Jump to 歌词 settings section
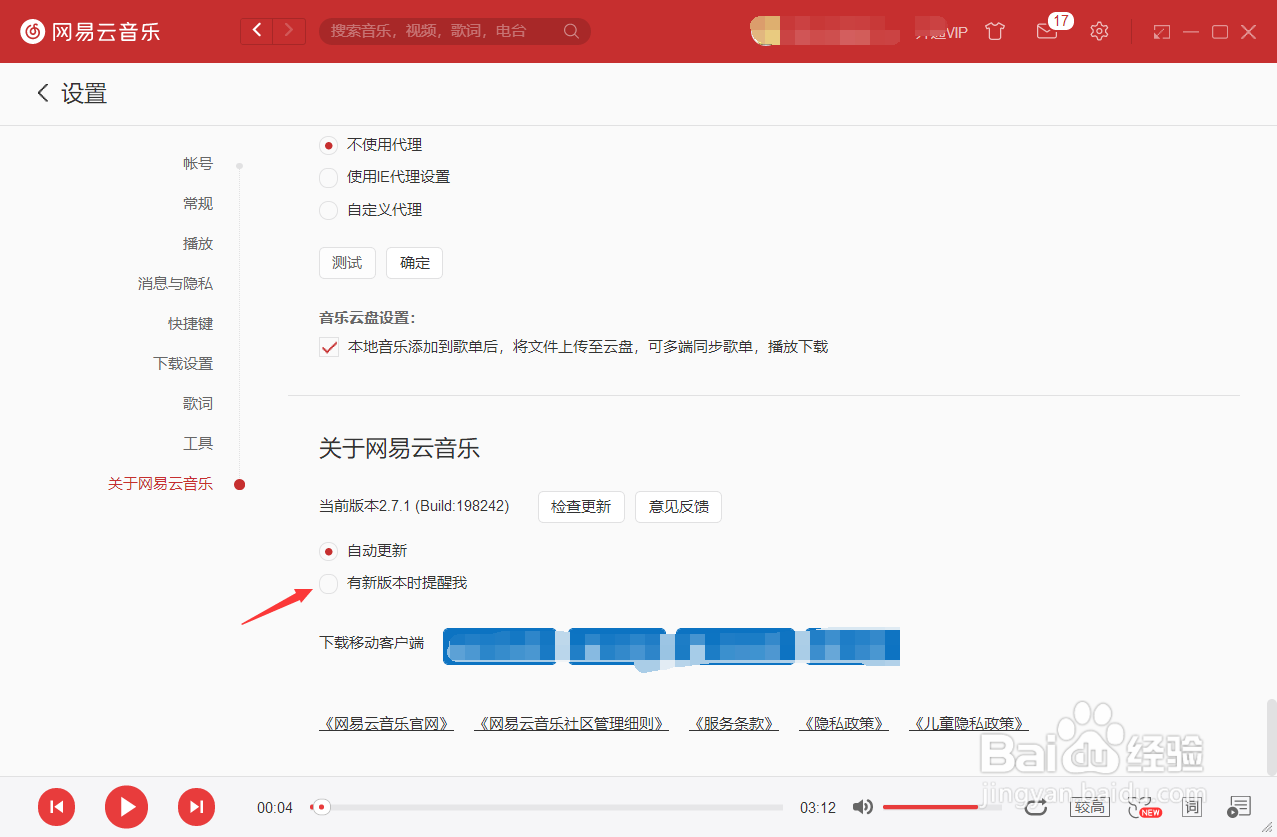Viewport: 1277px width, 837px height. click(x=198, y=404)
